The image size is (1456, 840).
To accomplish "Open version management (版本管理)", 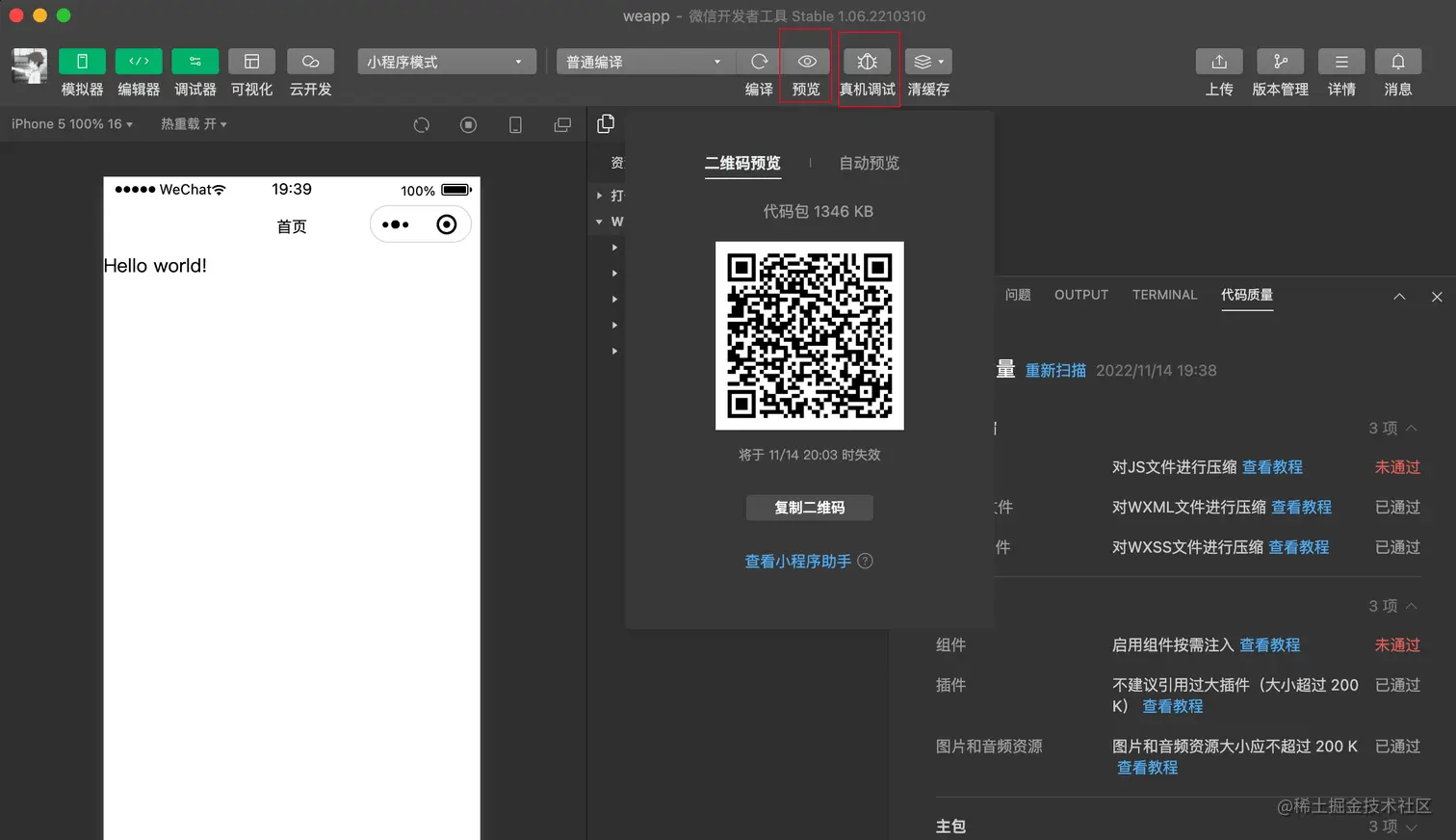I will tap(1280, 62).
